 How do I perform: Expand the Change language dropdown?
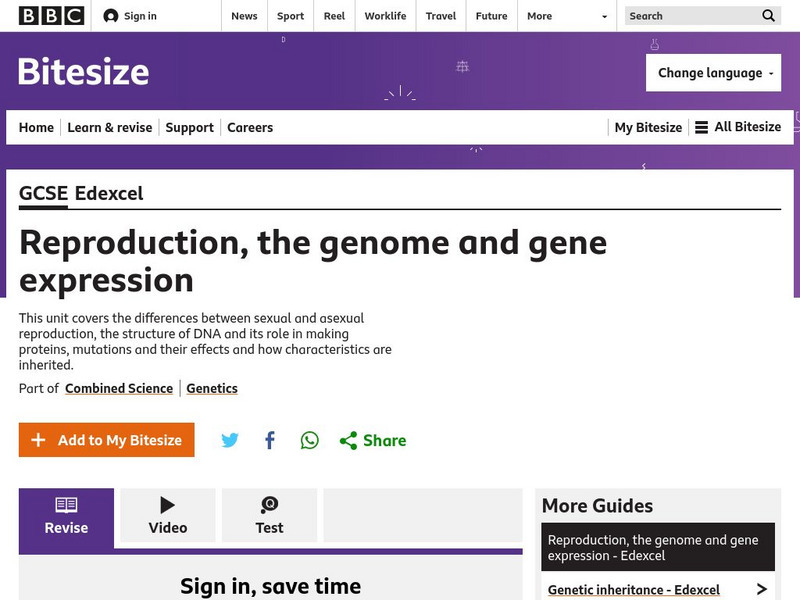pos(713,73)
